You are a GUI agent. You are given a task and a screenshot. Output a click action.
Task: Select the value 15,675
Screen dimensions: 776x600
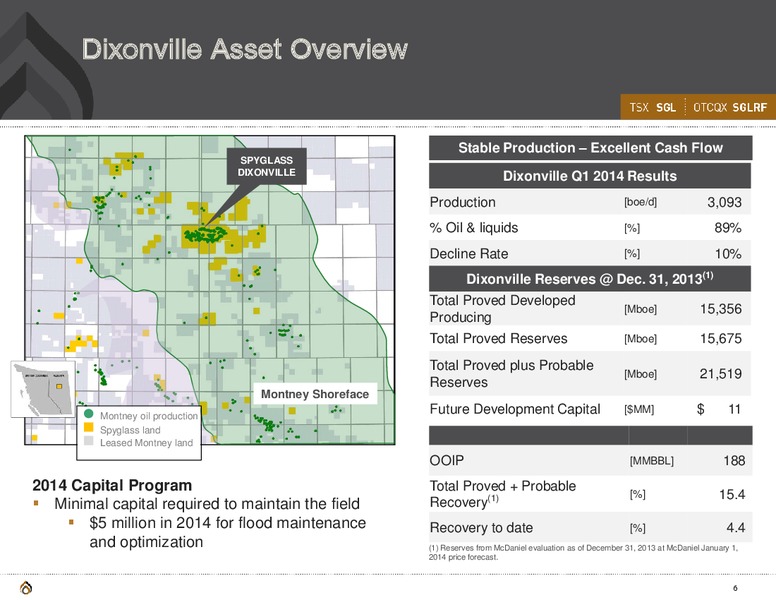tap(721, 339)
